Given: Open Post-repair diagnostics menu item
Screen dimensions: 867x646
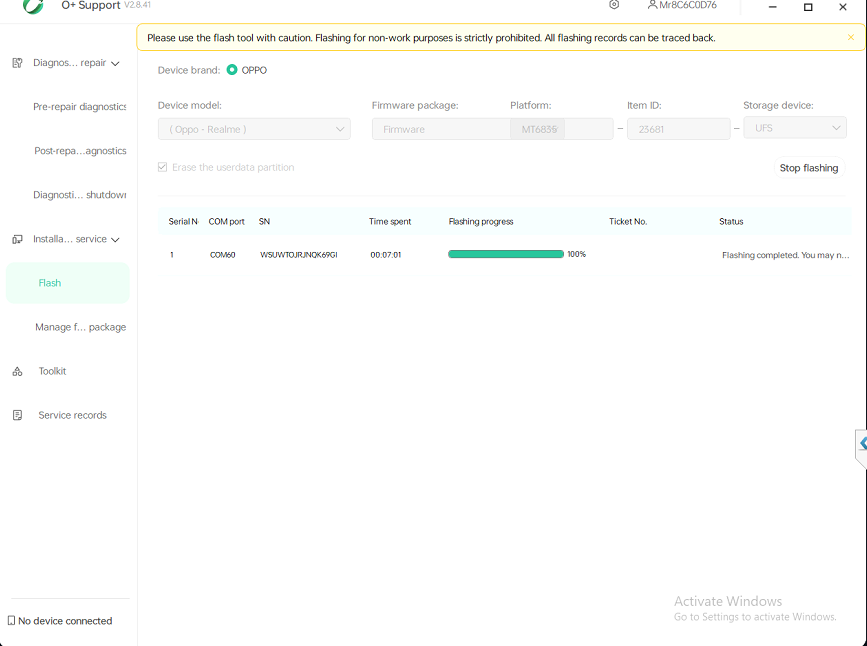Looking at the screenshot, I should click(80, 151).
